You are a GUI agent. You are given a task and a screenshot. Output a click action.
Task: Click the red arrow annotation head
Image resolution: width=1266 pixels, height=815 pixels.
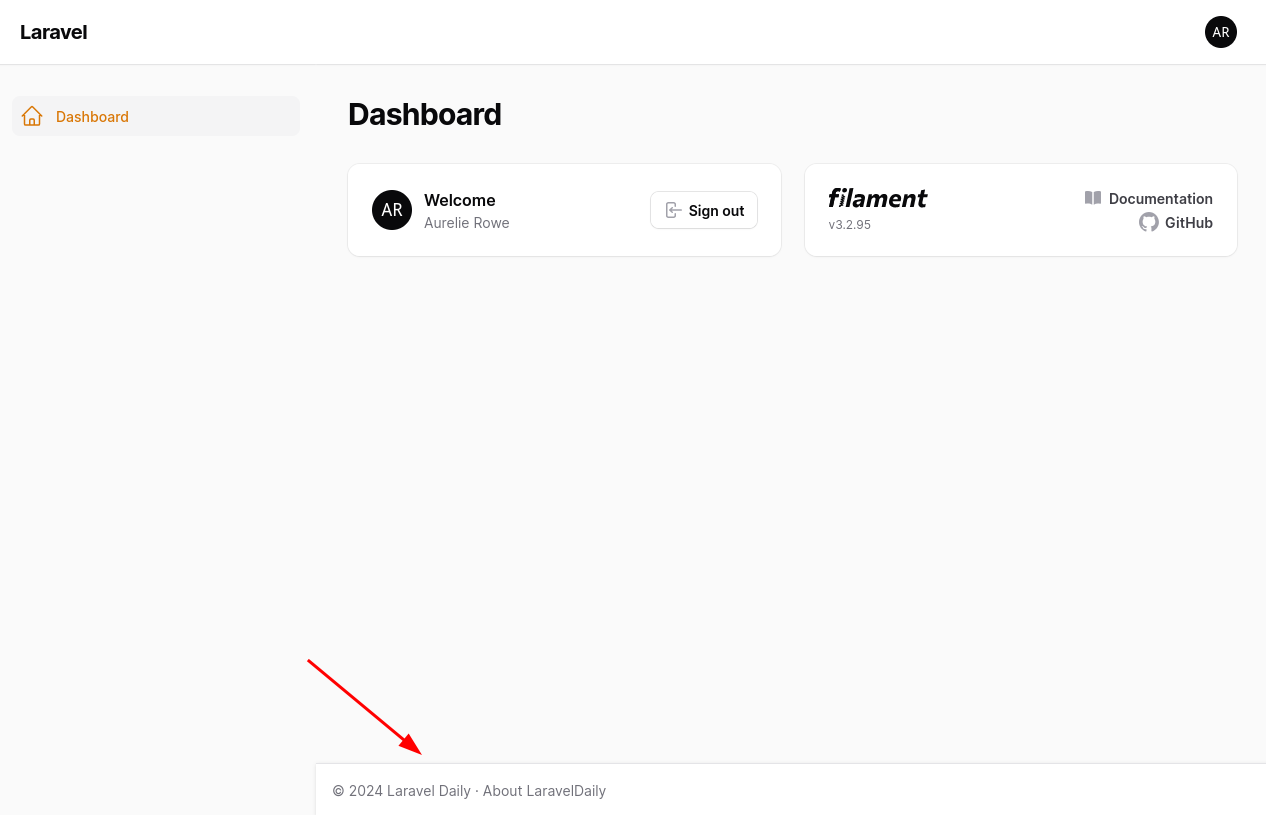(x=412, y=745)
